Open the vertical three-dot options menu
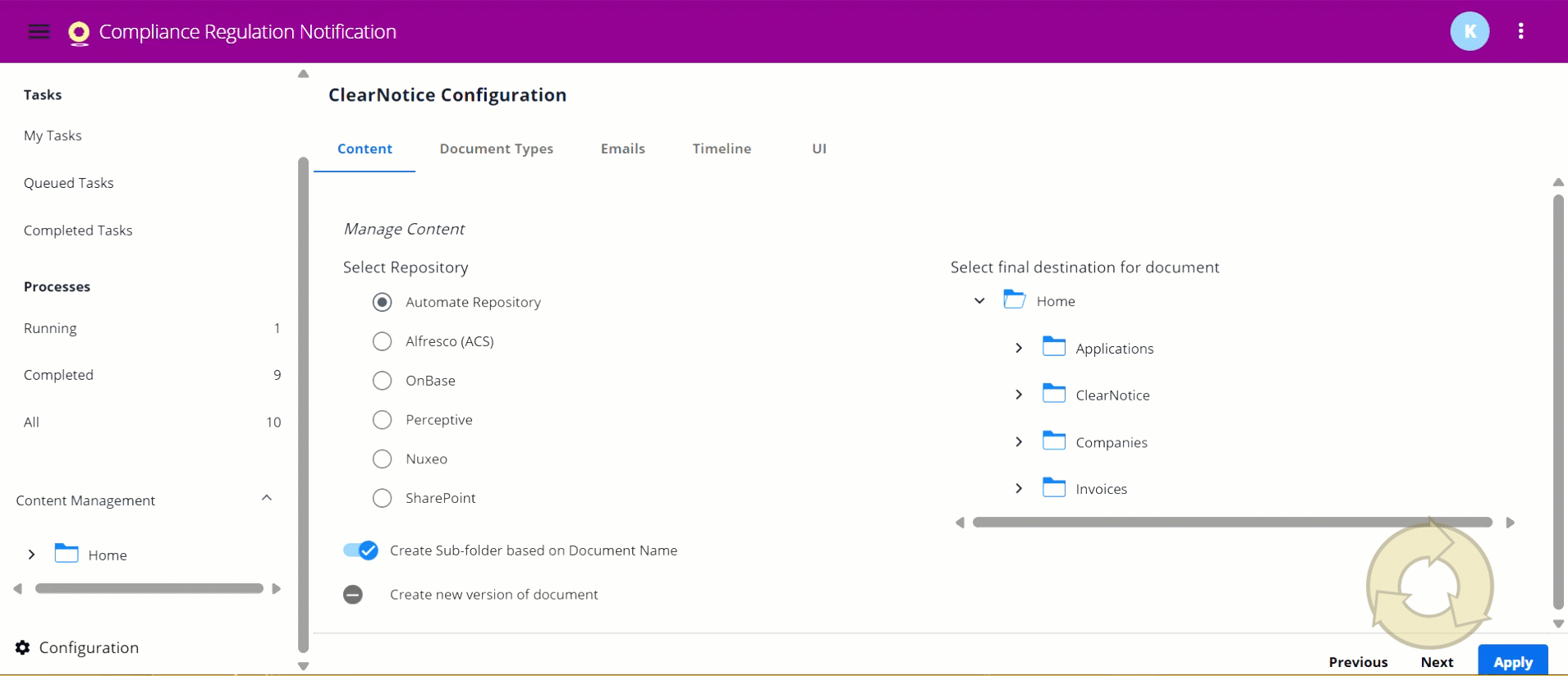 point(1520,31)
